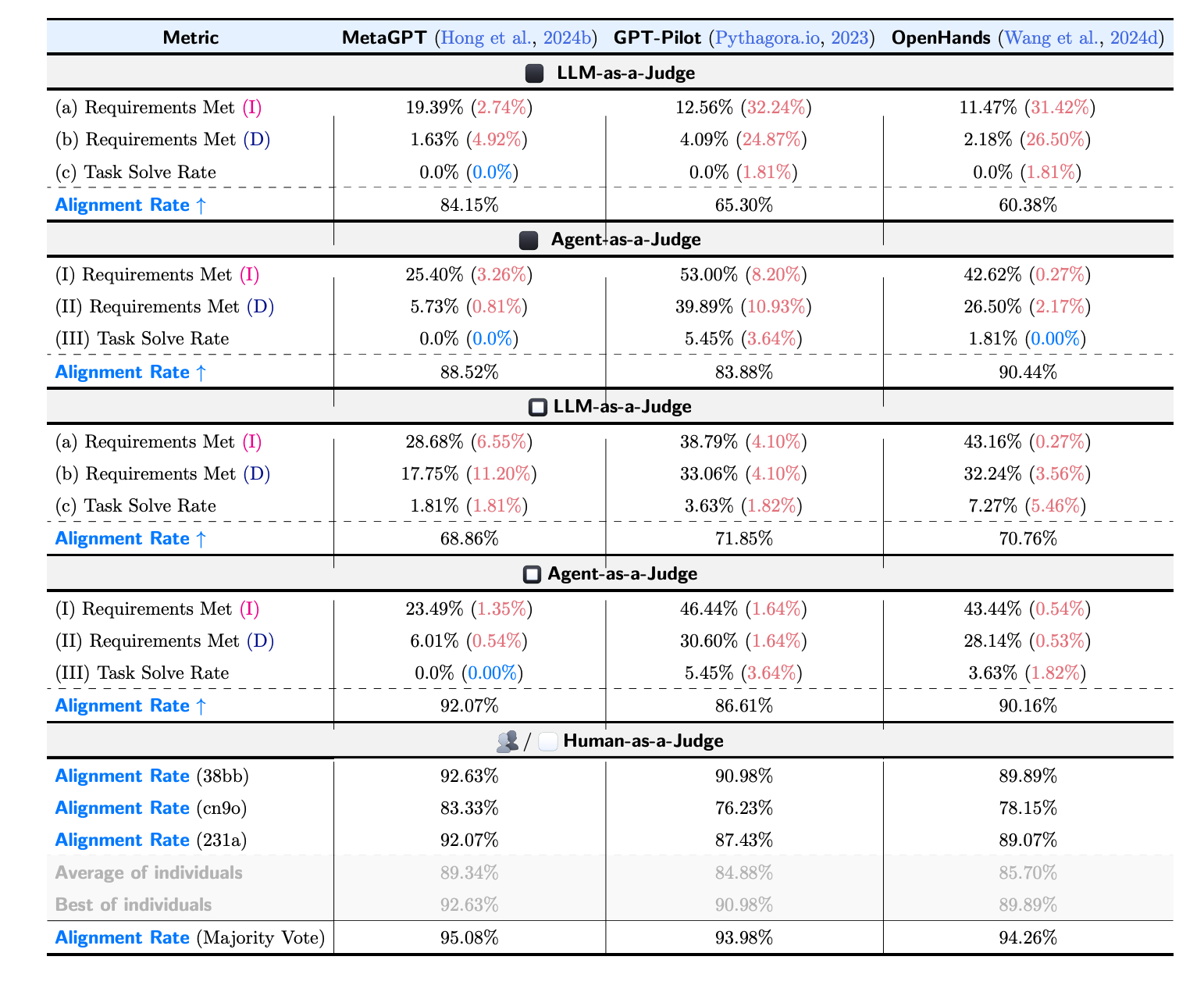
Task: Open the Wang et al., 2024d citation link
Action: pyautogui.click(x=1080, y=36)
